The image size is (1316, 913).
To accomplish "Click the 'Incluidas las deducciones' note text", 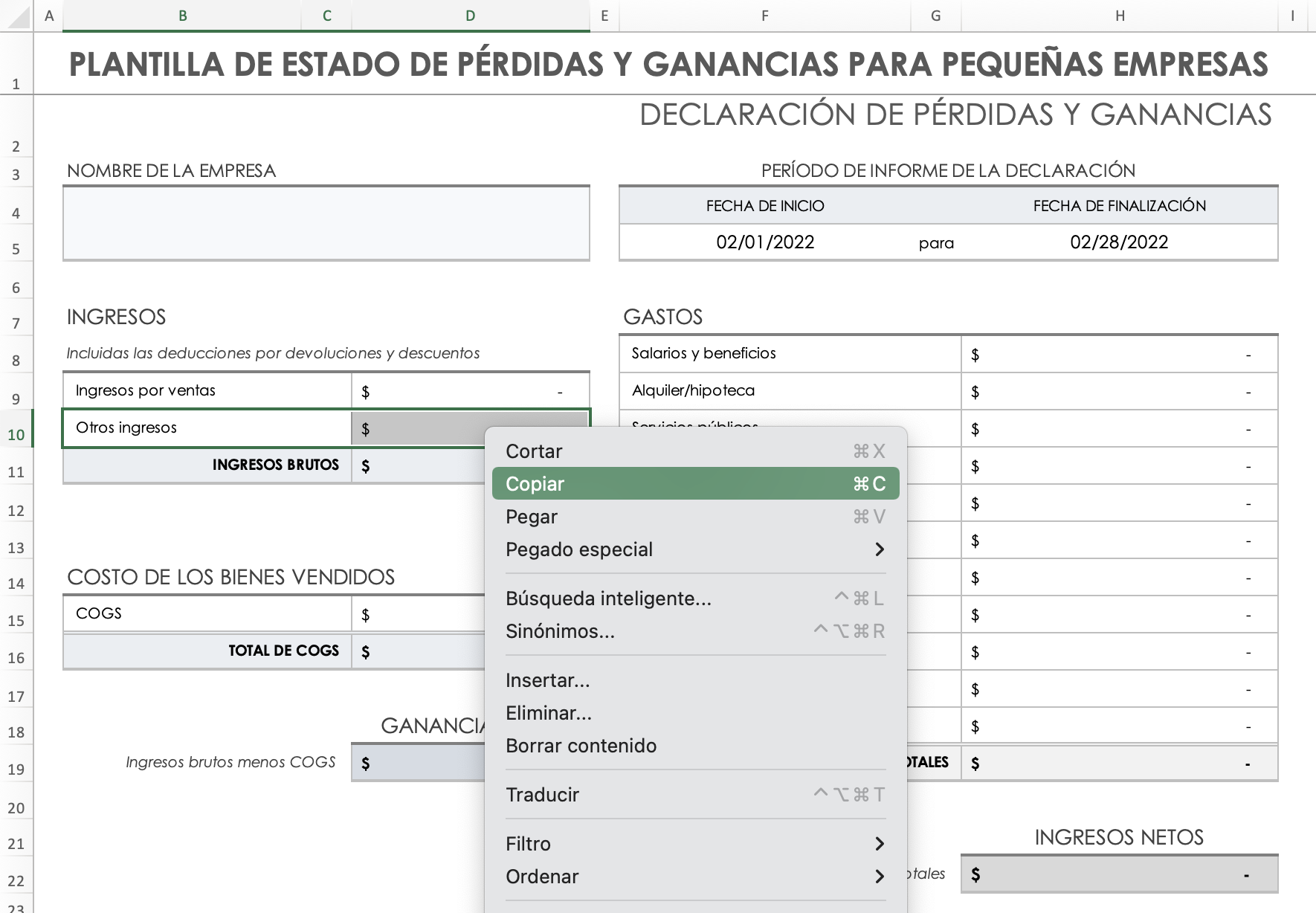I will [x=273, y=353].
